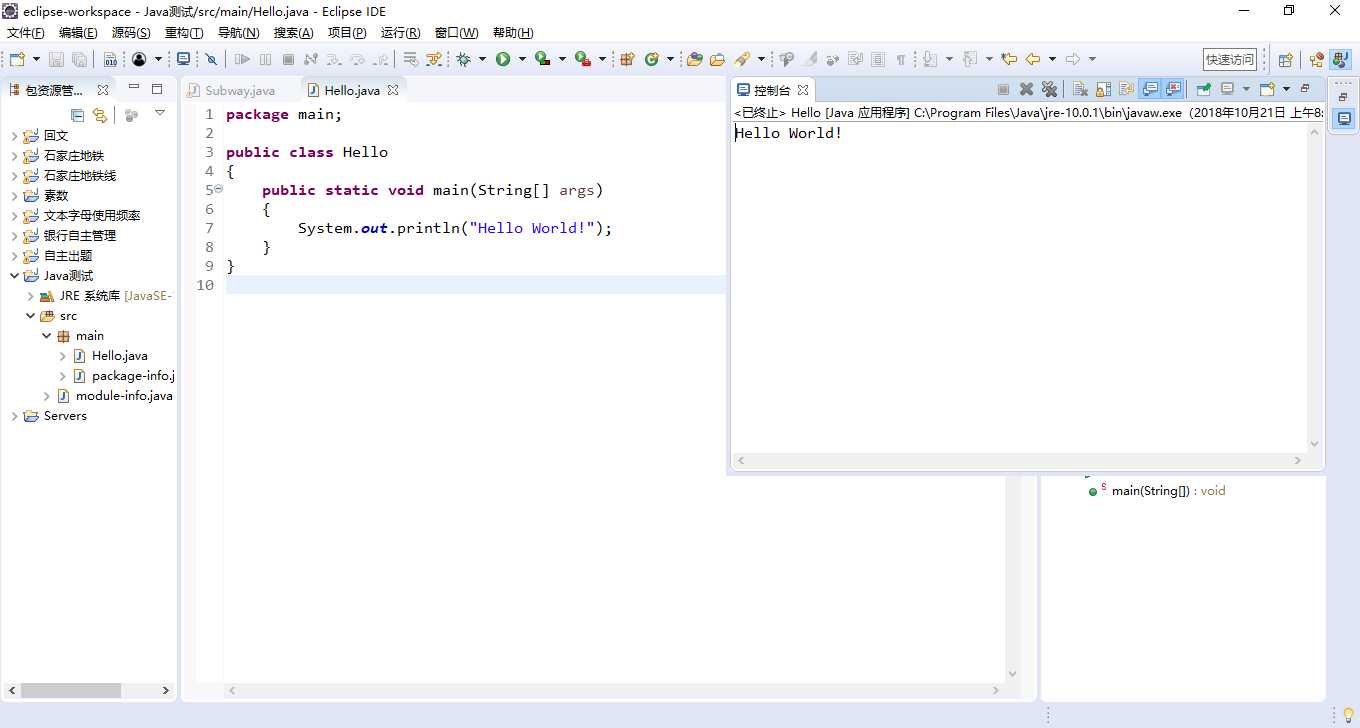Image resolution: width=1360 pixels, height=728 pixels.
Task: Open dropdown next to New icon
Action: point(36,59)
